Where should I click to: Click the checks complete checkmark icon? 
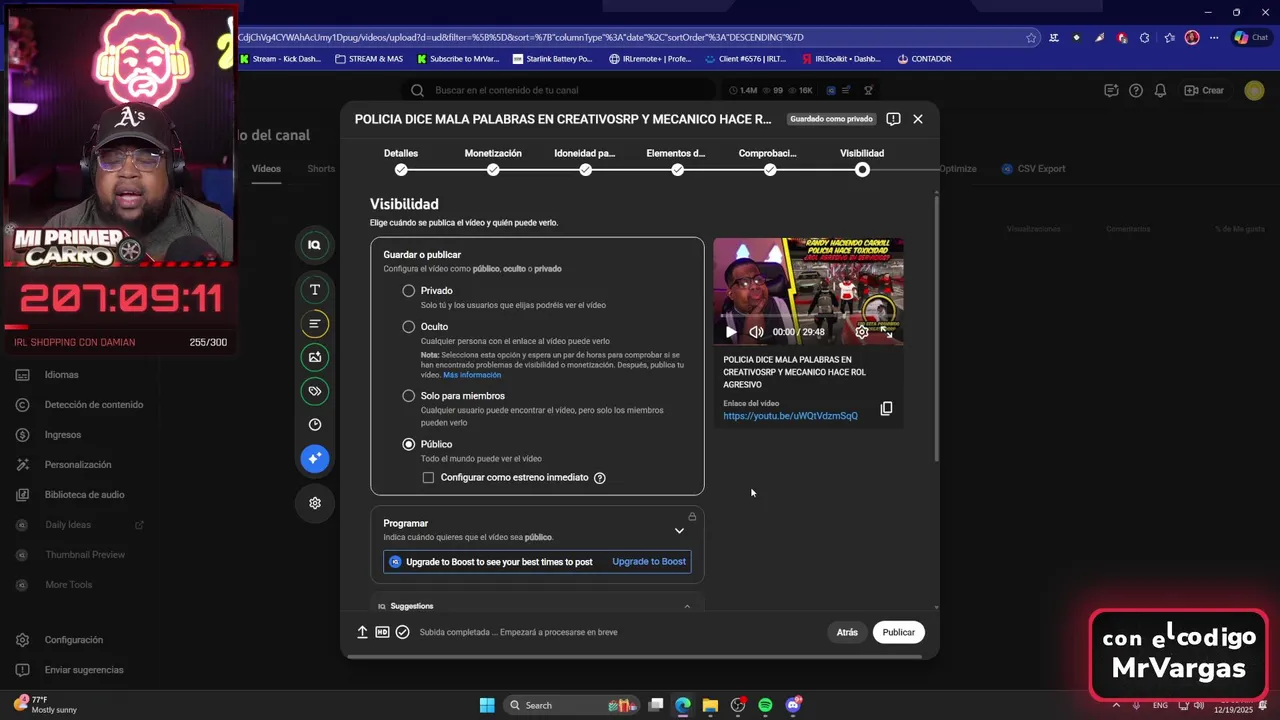point(402,632)
